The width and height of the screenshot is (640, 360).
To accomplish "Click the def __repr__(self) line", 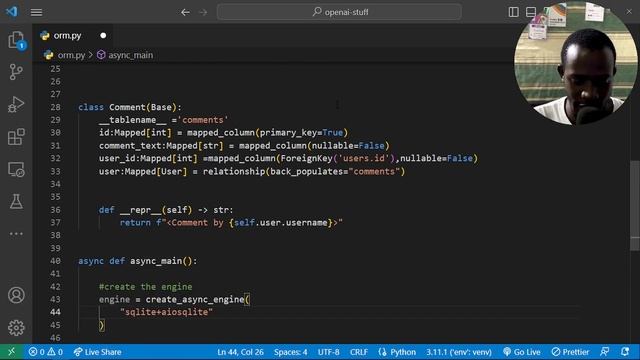I will (x=166, y=210).
